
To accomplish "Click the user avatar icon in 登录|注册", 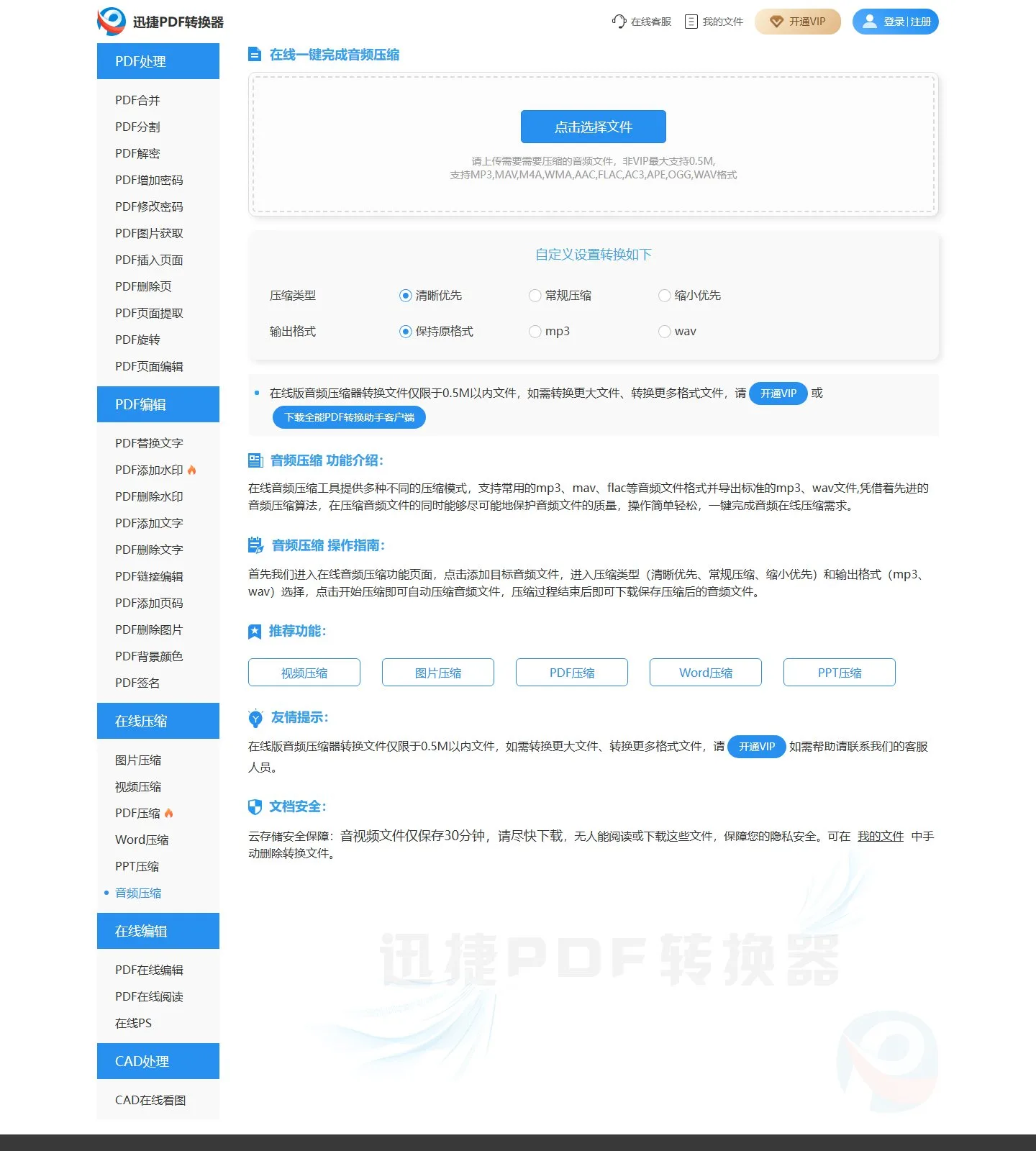I will click(x=870, y=22).
